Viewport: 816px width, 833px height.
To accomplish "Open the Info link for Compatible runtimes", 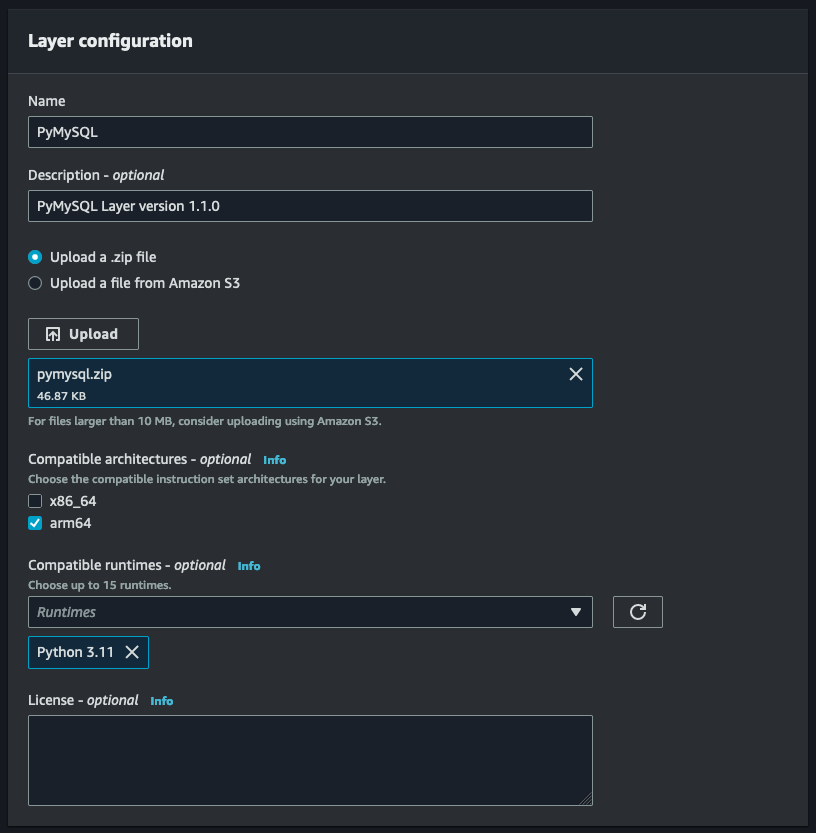I will pyautogui.click(x=248, y=565).
